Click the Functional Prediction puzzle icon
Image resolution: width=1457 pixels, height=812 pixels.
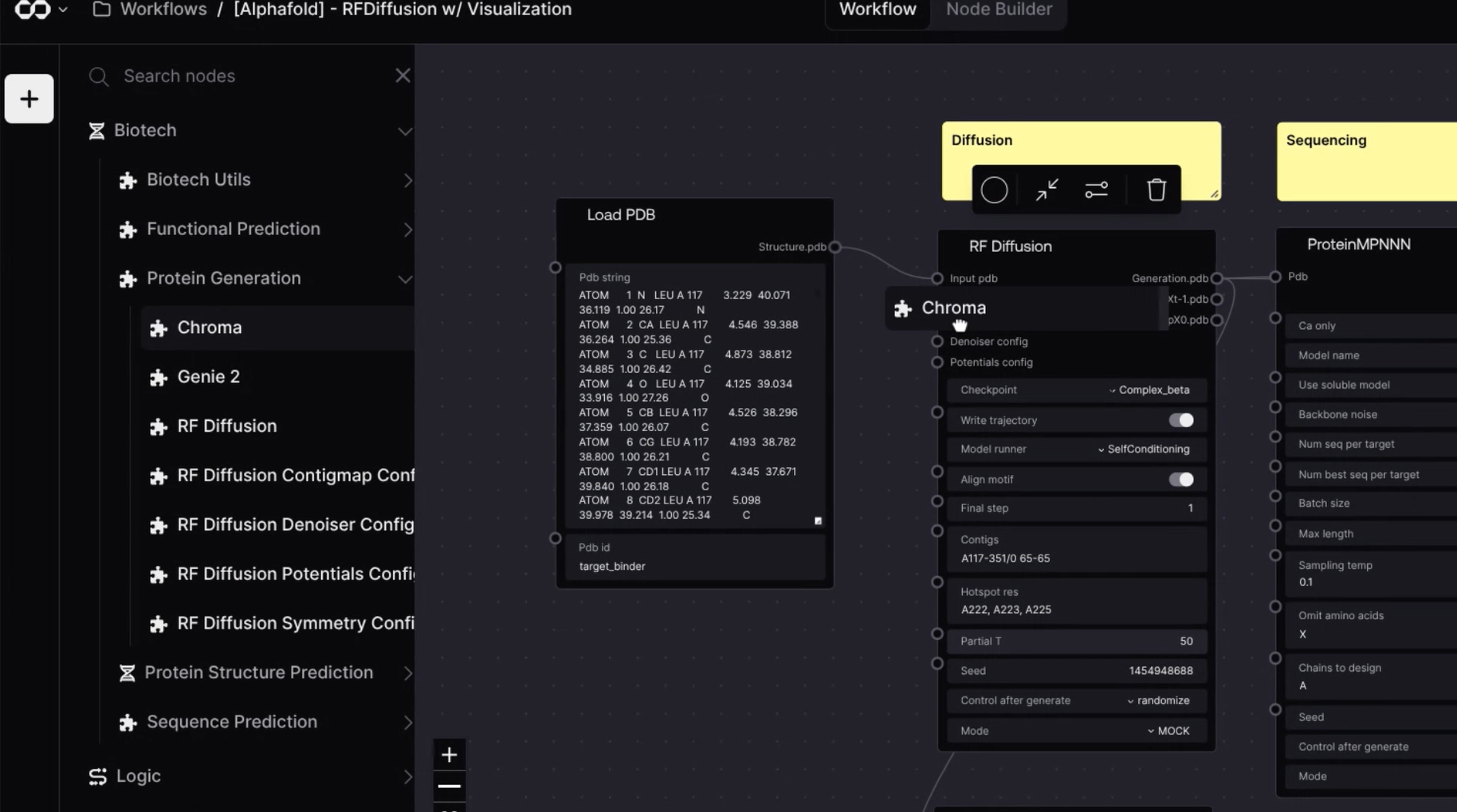click(128, 229)
